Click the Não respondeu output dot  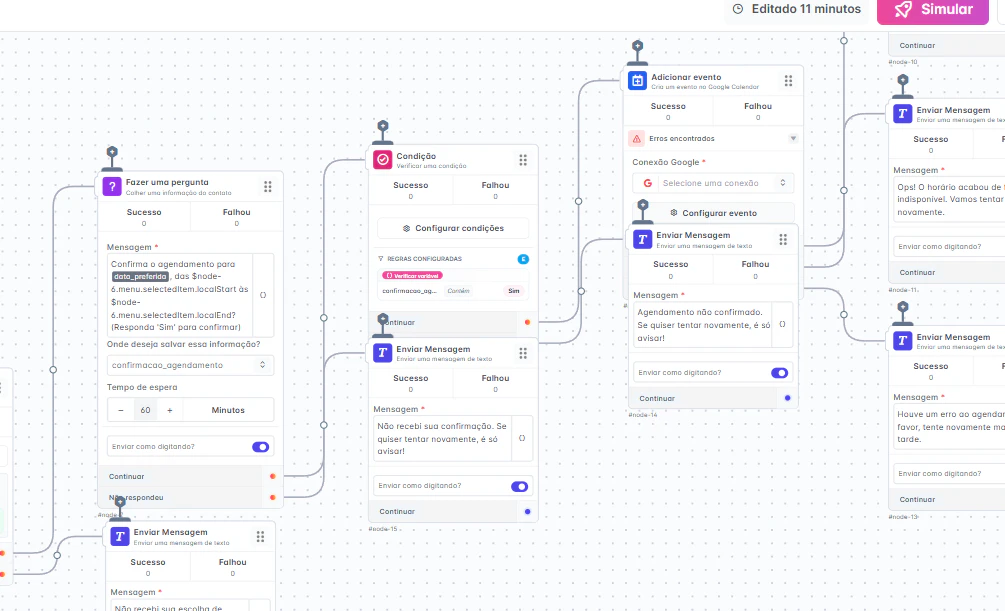click(272, 498)
